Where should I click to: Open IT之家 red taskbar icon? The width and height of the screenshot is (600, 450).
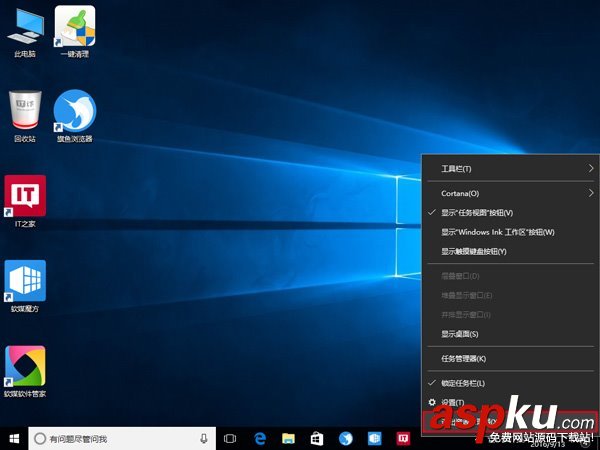tap(403, 439)
